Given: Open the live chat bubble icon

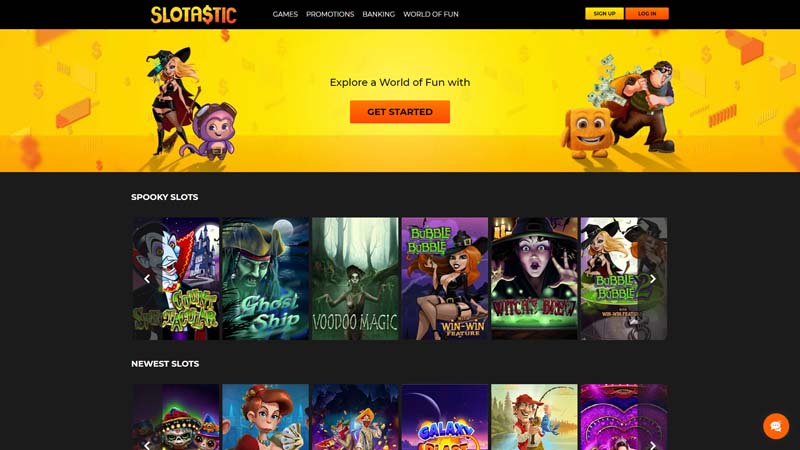Looking at the screenshot, I should tap(776, 426).
